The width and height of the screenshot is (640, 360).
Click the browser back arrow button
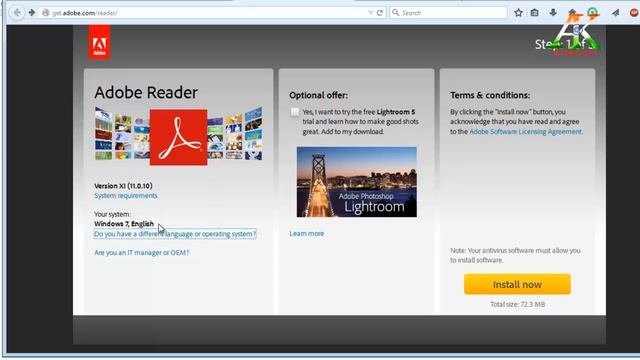pos(17,13)
